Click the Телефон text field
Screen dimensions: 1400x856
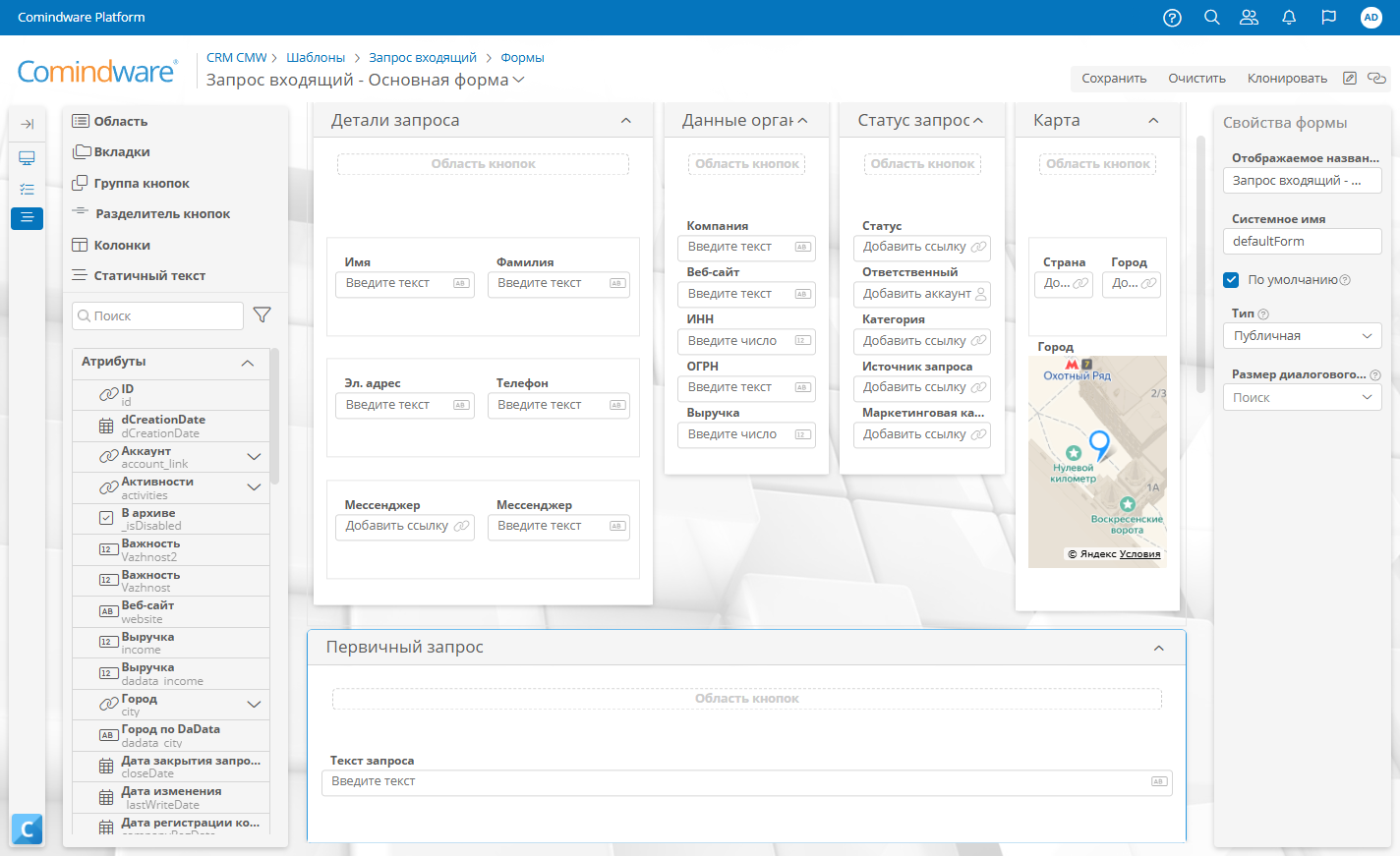point(558,406)
